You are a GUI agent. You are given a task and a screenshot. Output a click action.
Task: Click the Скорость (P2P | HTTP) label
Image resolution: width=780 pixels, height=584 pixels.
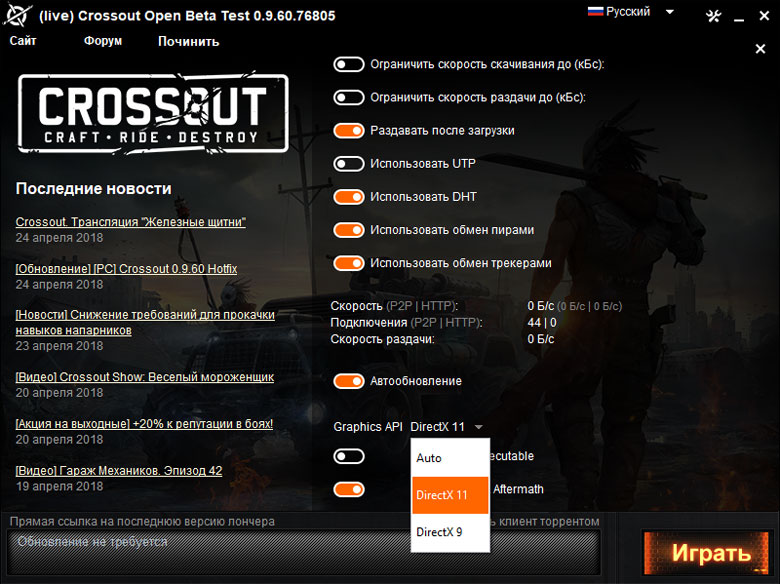[x=394, y=305]
